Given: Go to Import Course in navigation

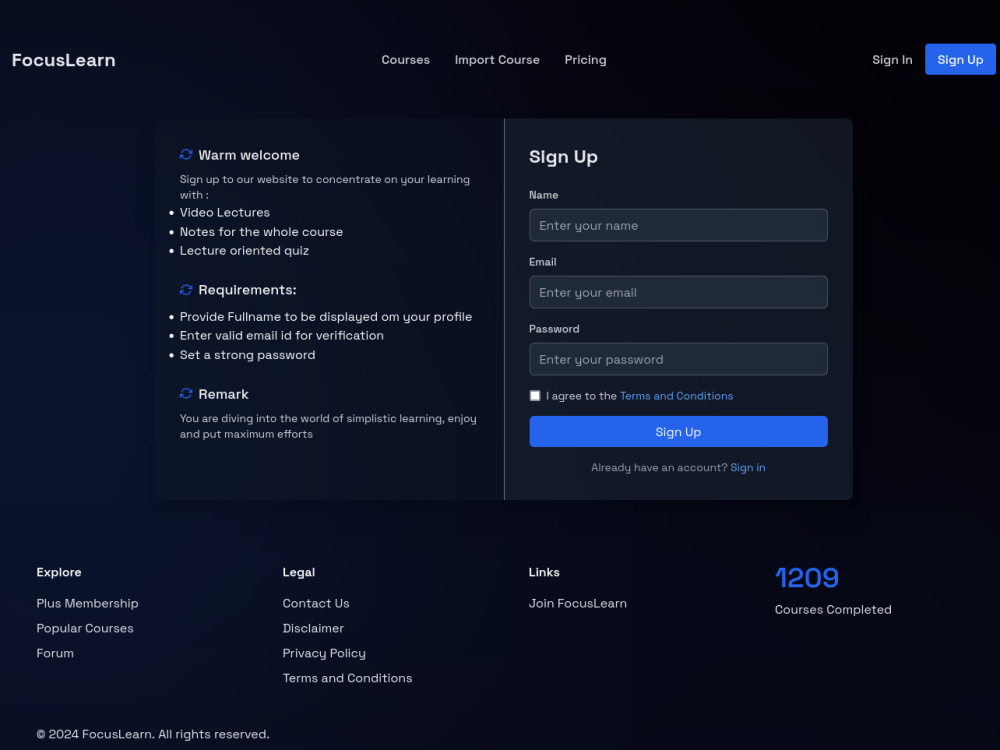Looking at the screenshot, I should pyautogui.click(x=497, y=60).
